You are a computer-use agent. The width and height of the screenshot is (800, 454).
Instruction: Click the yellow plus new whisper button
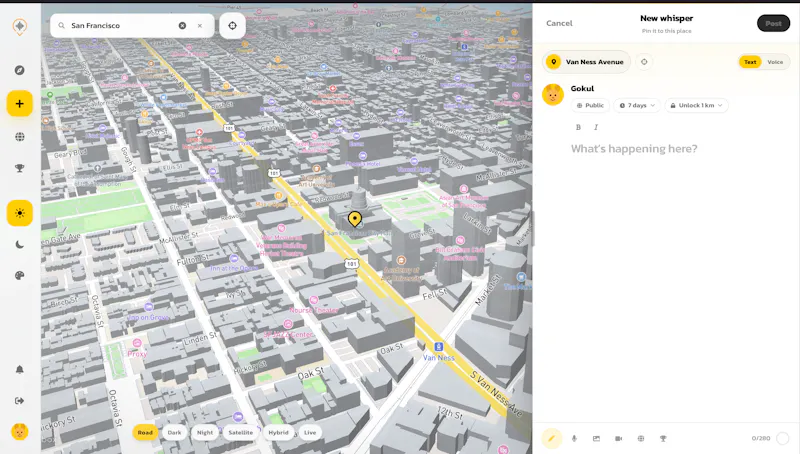point(19,104)
